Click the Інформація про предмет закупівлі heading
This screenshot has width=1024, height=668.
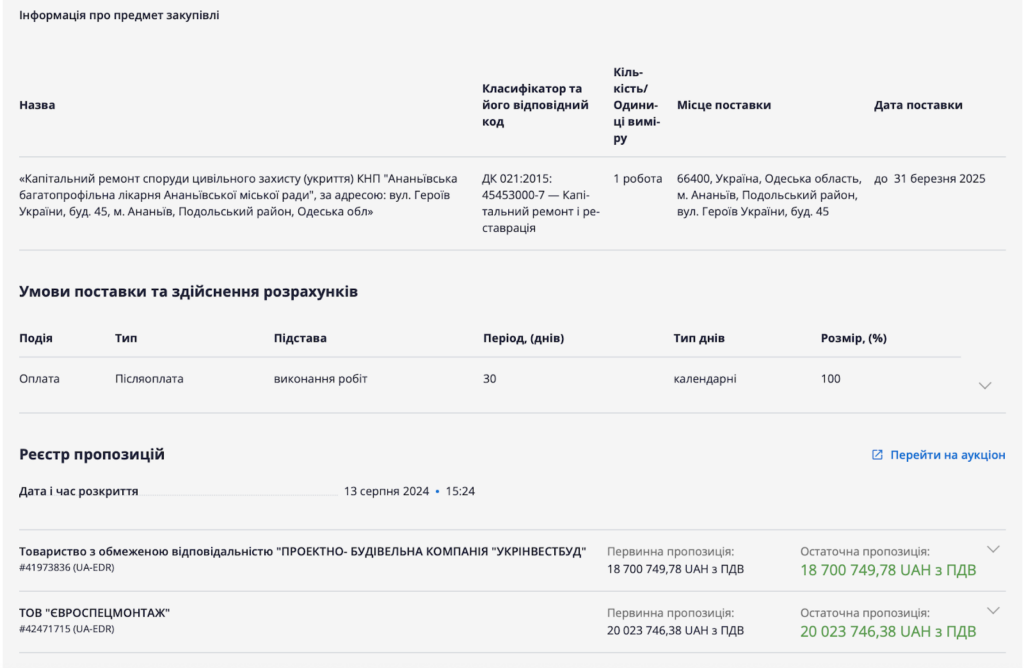(119, 16)
